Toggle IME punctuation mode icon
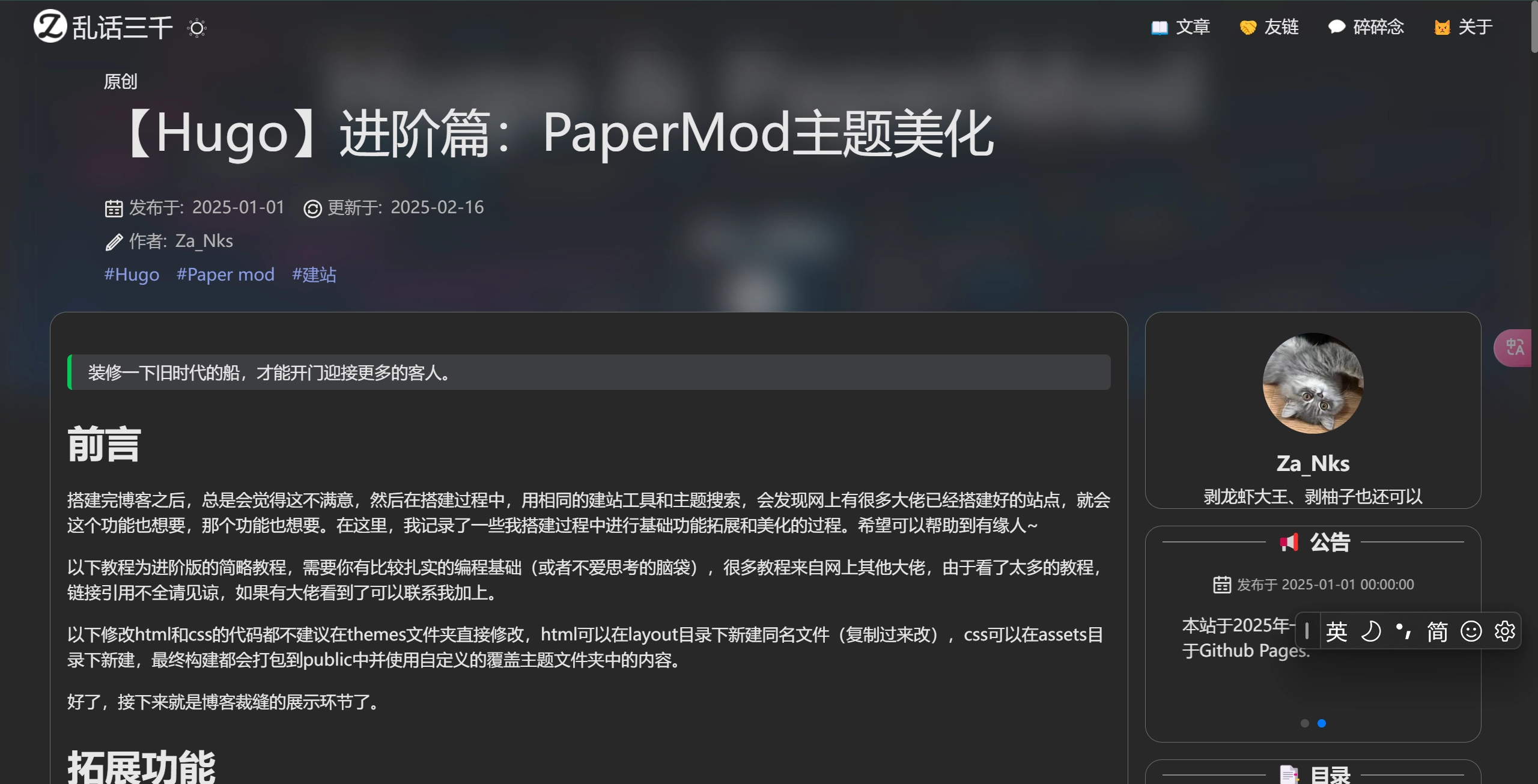The height and width of the screenshot is (784, 1538). [x=1404, y=631]
